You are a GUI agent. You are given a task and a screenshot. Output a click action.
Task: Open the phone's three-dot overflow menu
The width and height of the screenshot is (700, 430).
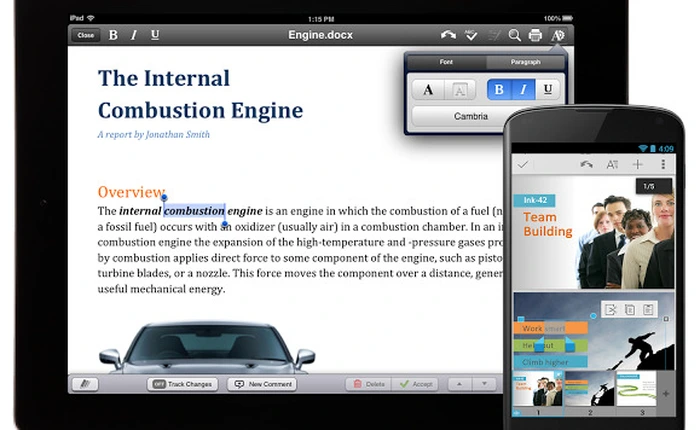(x=662, y=164)
